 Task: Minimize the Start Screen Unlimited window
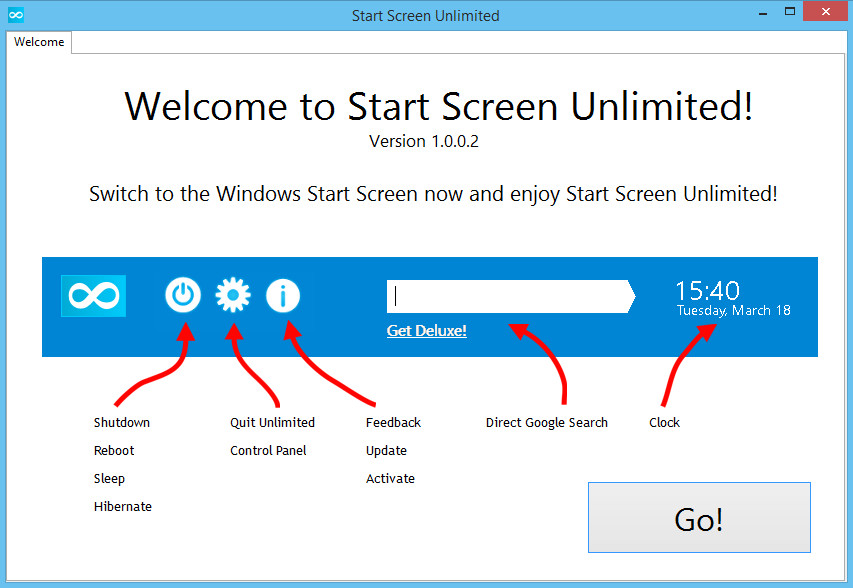coord(763,12)
